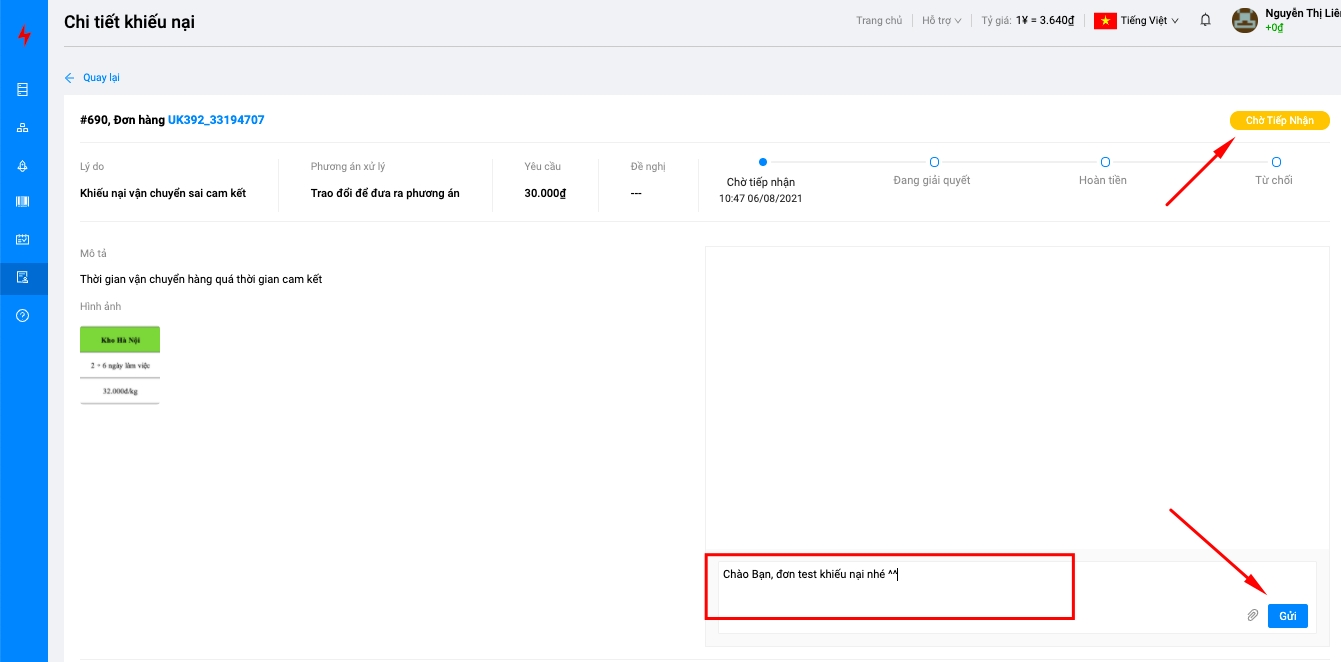Open the orders list sidebar icon
1341x662 pixels.
[23, 90]
